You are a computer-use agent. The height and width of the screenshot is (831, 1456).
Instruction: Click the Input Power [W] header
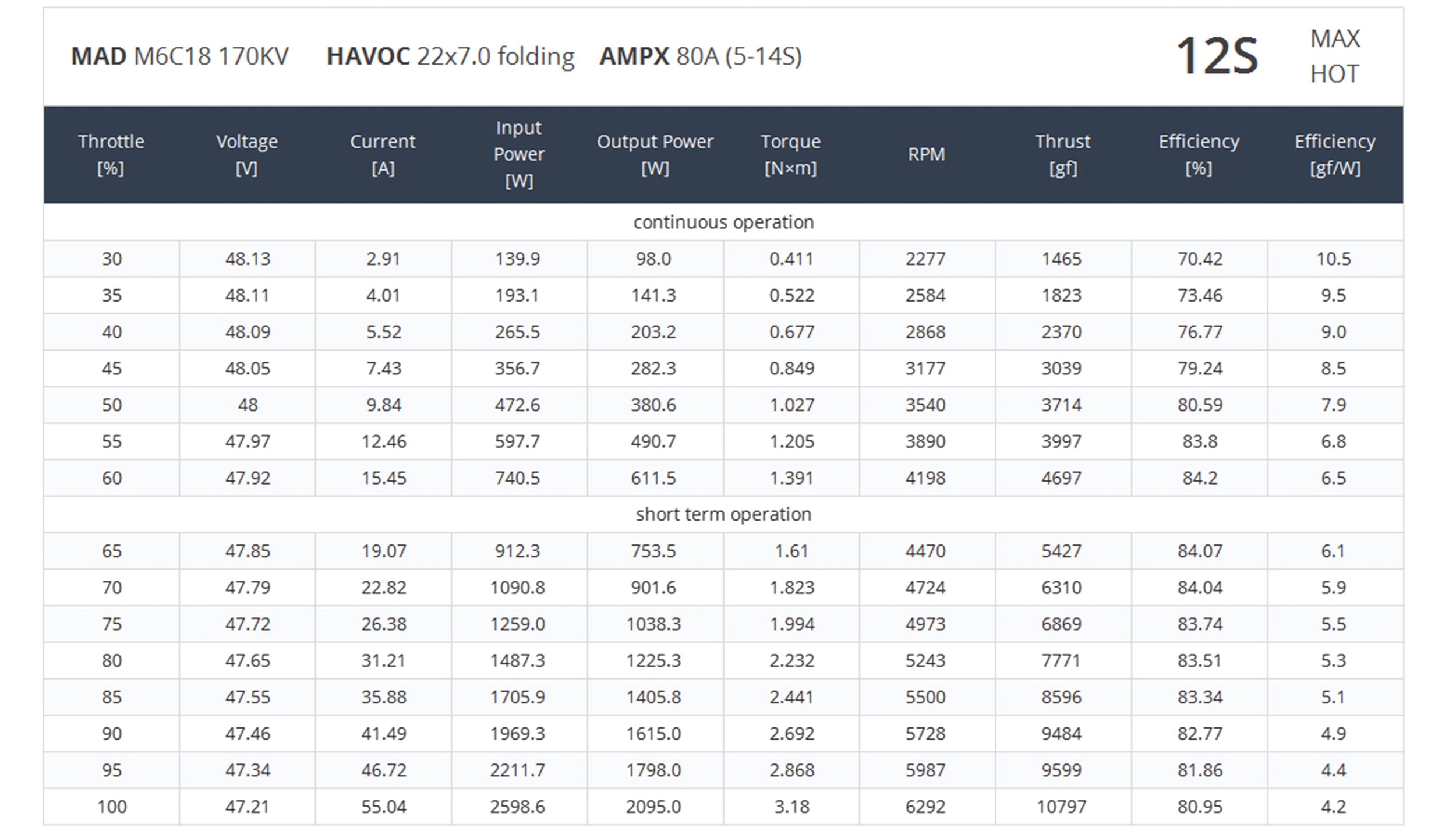pyautogui.click(x=518, y=154)
